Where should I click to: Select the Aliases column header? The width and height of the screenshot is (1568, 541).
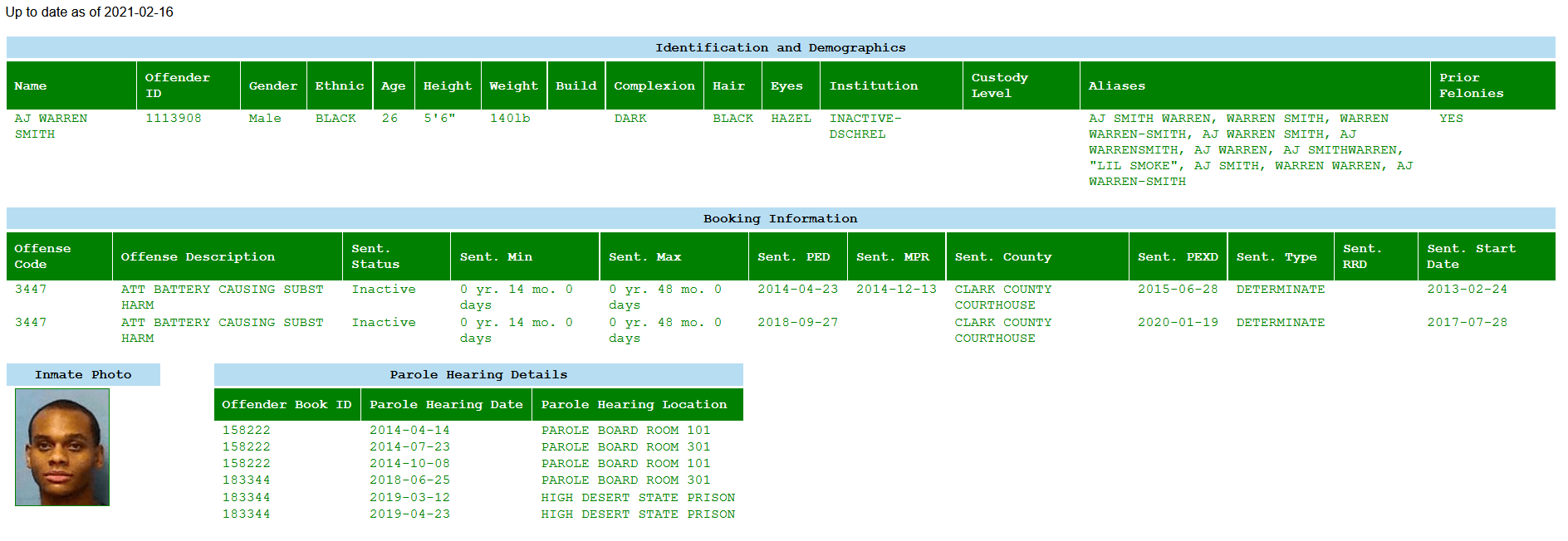coord(1116,85)
